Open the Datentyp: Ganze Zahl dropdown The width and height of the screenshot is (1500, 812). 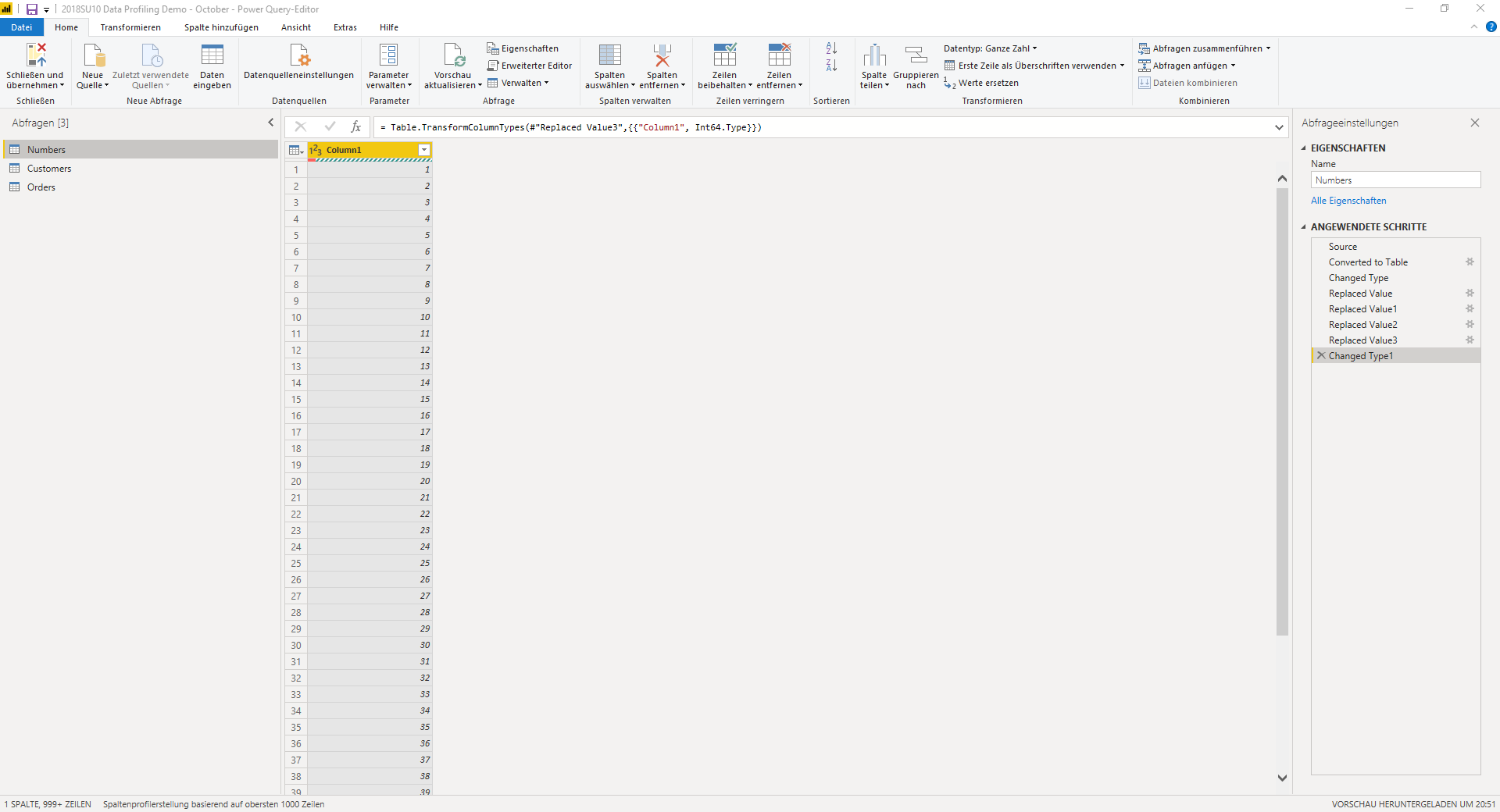(990, 48)
